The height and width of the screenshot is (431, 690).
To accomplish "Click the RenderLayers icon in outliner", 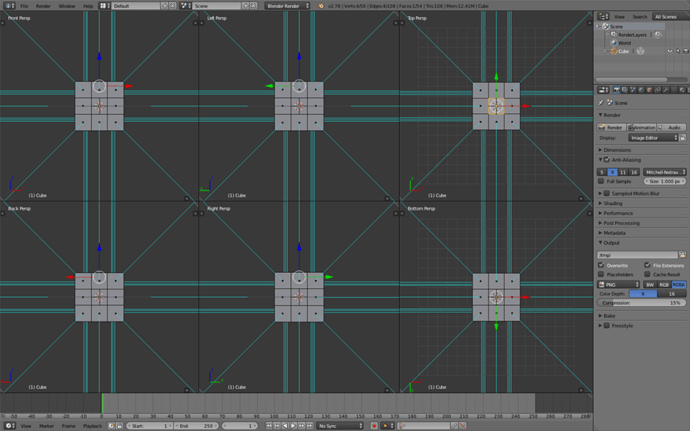I will 611,34.
